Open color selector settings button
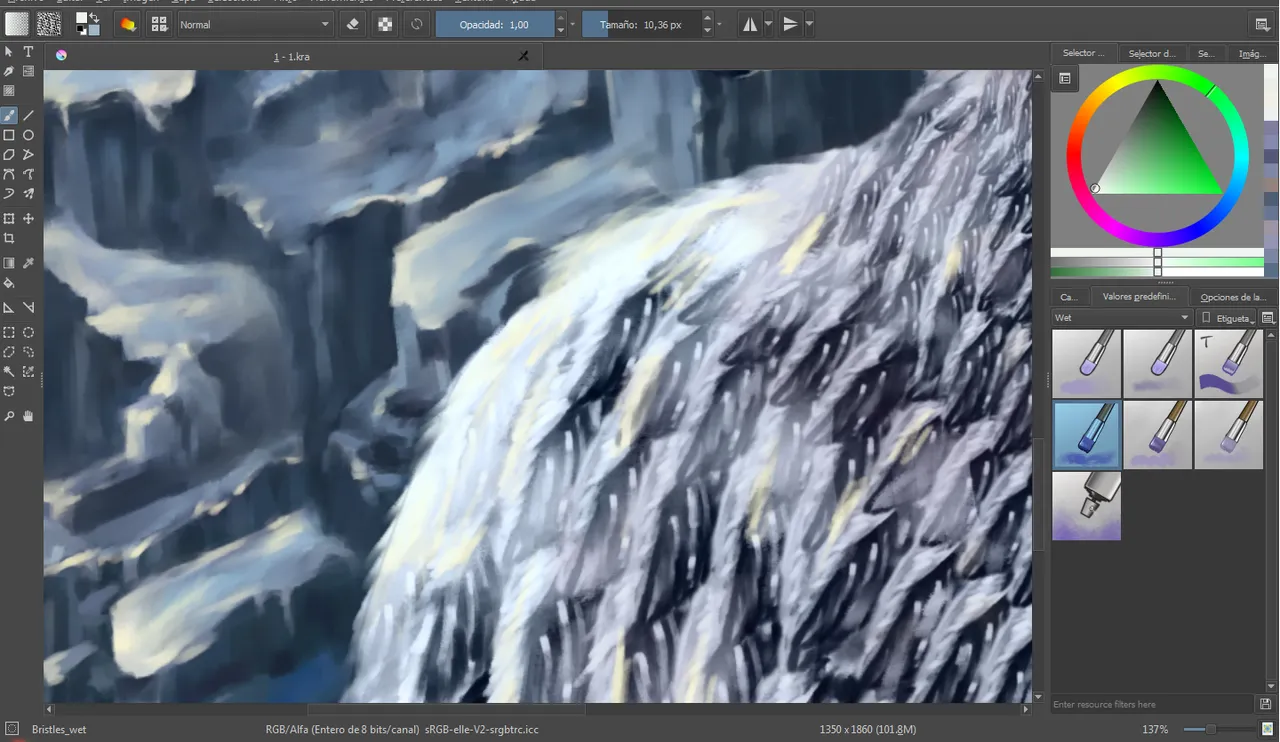Viewport: 1280px width, 742px height. pyautogui.click(x=1065, y=78)
